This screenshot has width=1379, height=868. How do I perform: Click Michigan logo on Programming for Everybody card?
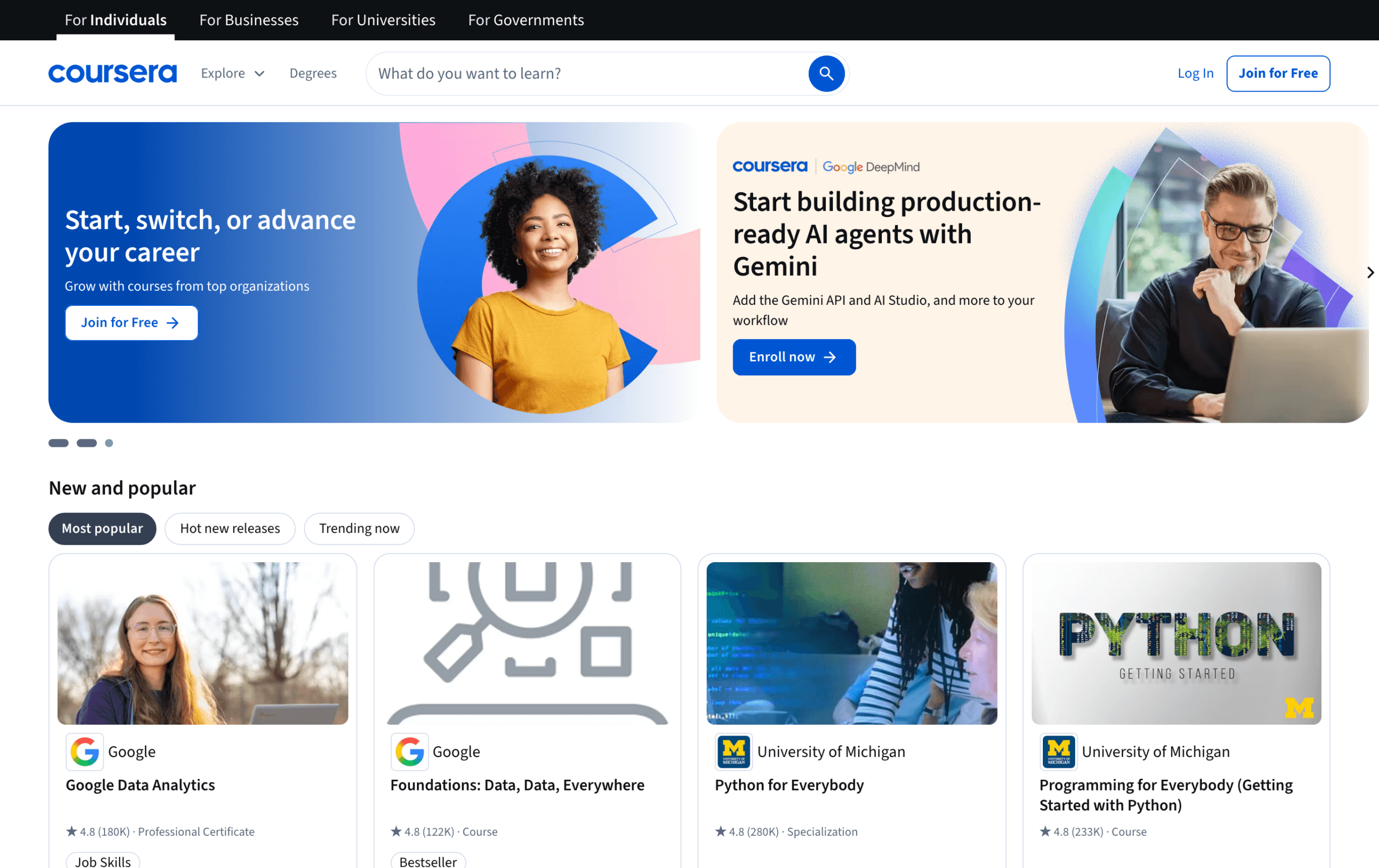pos(1058,751)
